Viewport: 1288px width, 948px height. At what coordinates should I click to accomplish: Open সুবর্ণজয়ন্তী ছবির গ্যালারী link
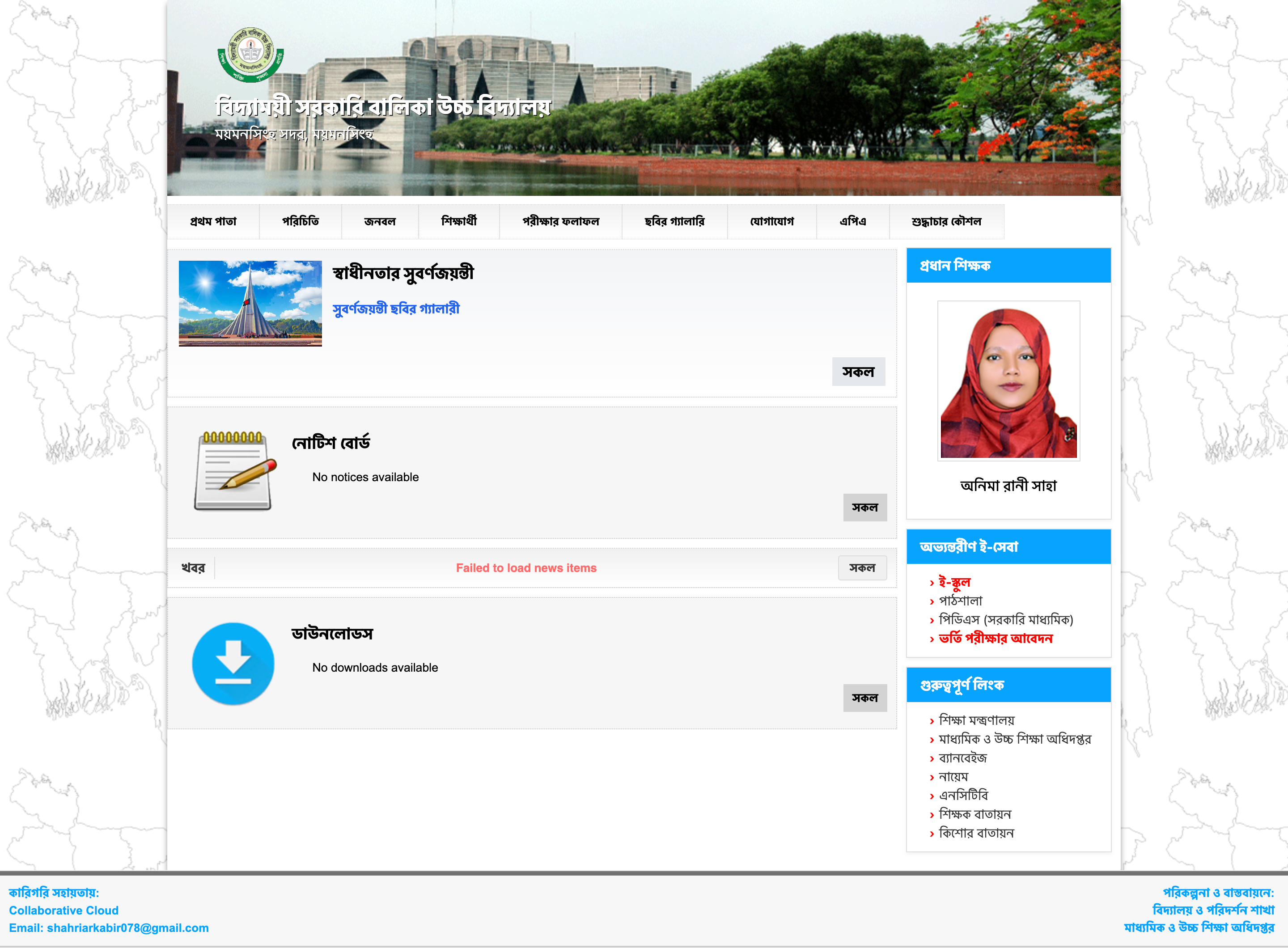pyautogui.click(x=396, y=309)
